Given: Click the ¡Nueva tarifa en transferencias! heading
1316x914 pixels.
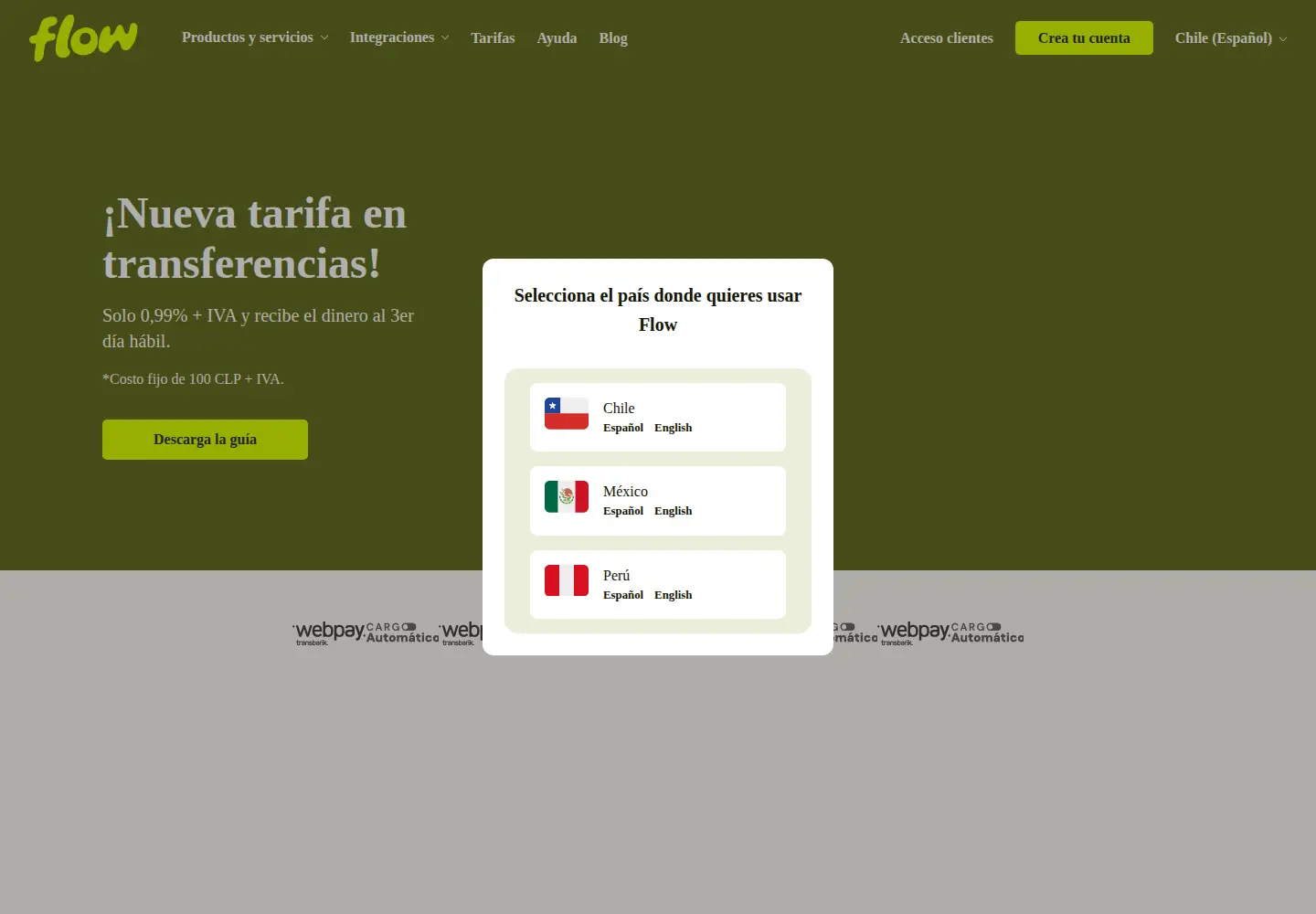Looking at the screenshot, I should point(255,239).
